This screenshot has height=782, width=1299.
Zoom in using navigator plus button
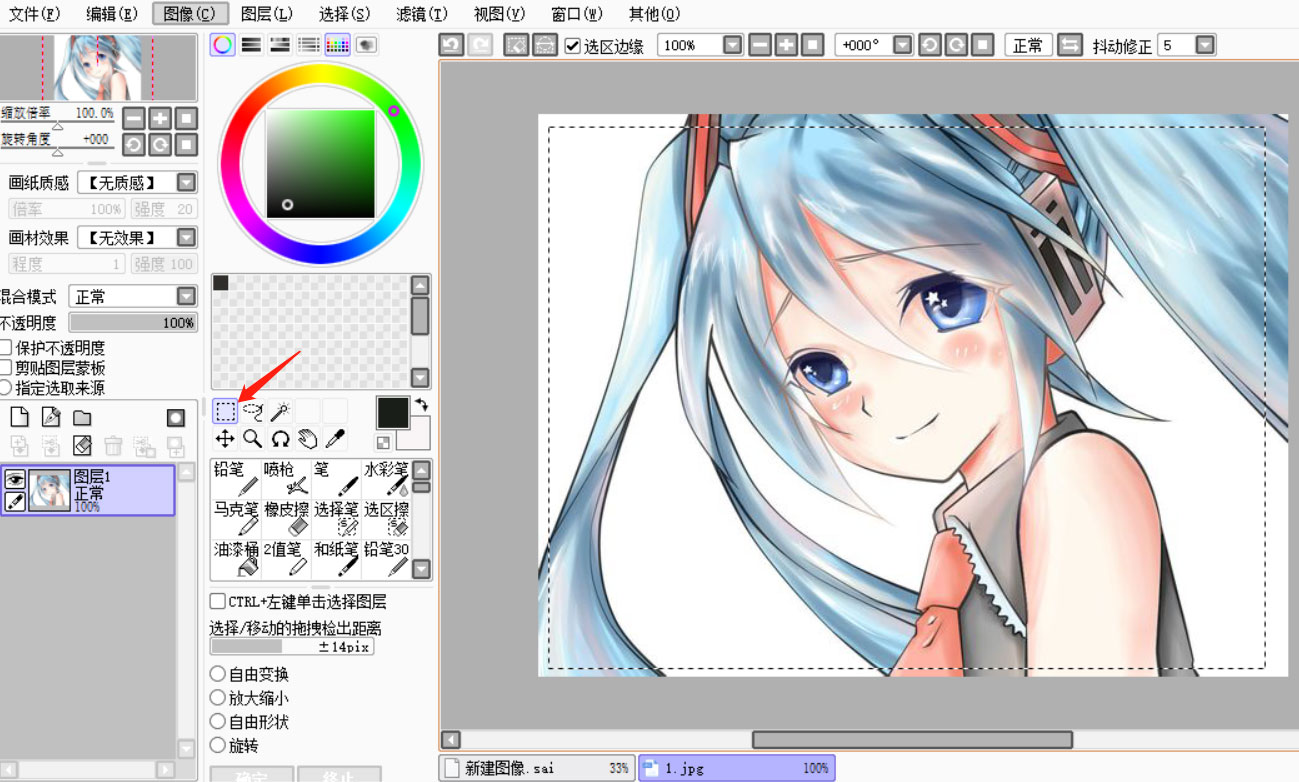click(x=160, y=118)
